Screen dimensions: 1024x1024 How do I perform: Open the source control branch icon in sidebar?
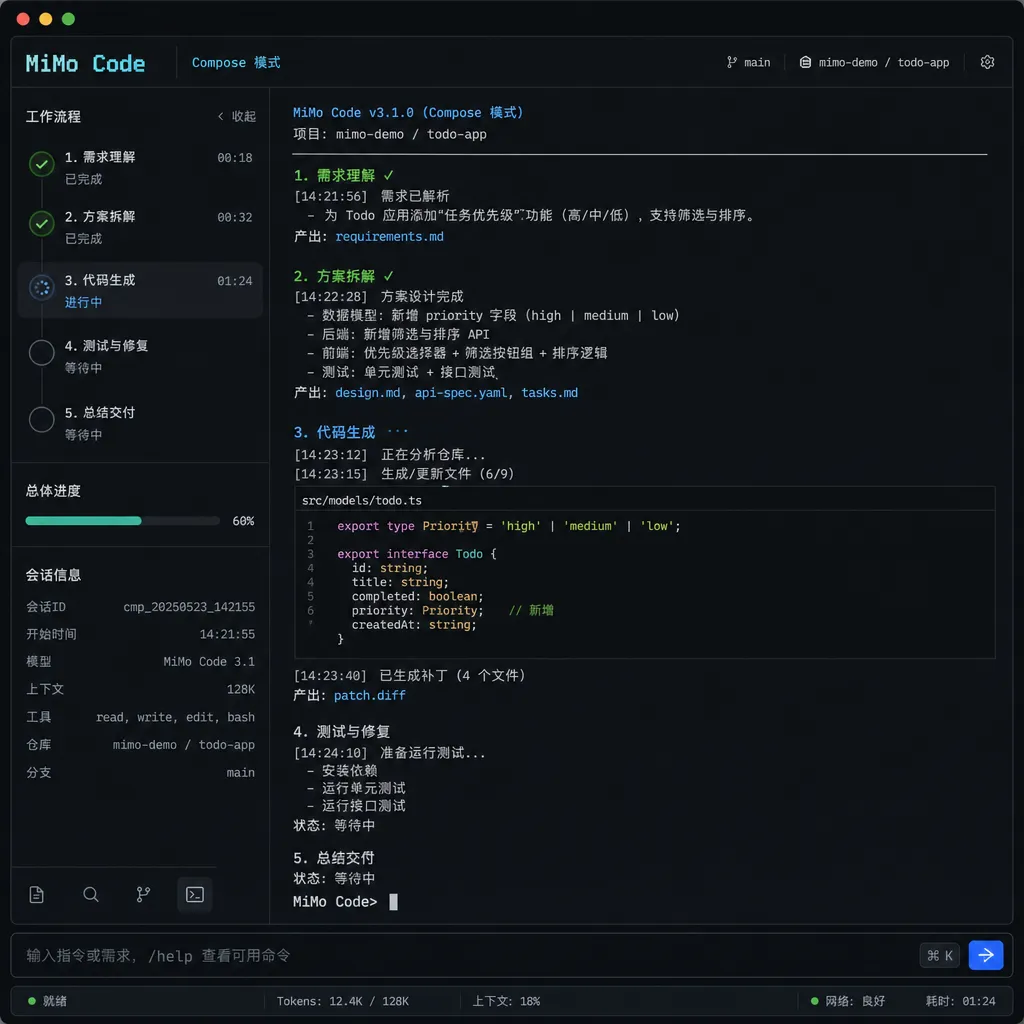[x=143, y=894]
